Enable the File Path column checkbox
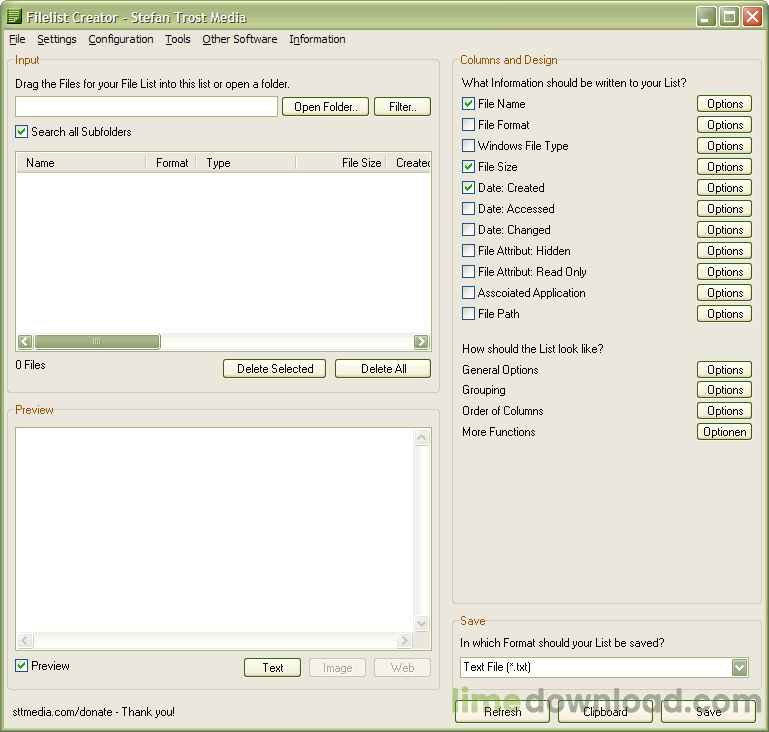This screenshot has width=769, height=732. (x=469, y=314)
